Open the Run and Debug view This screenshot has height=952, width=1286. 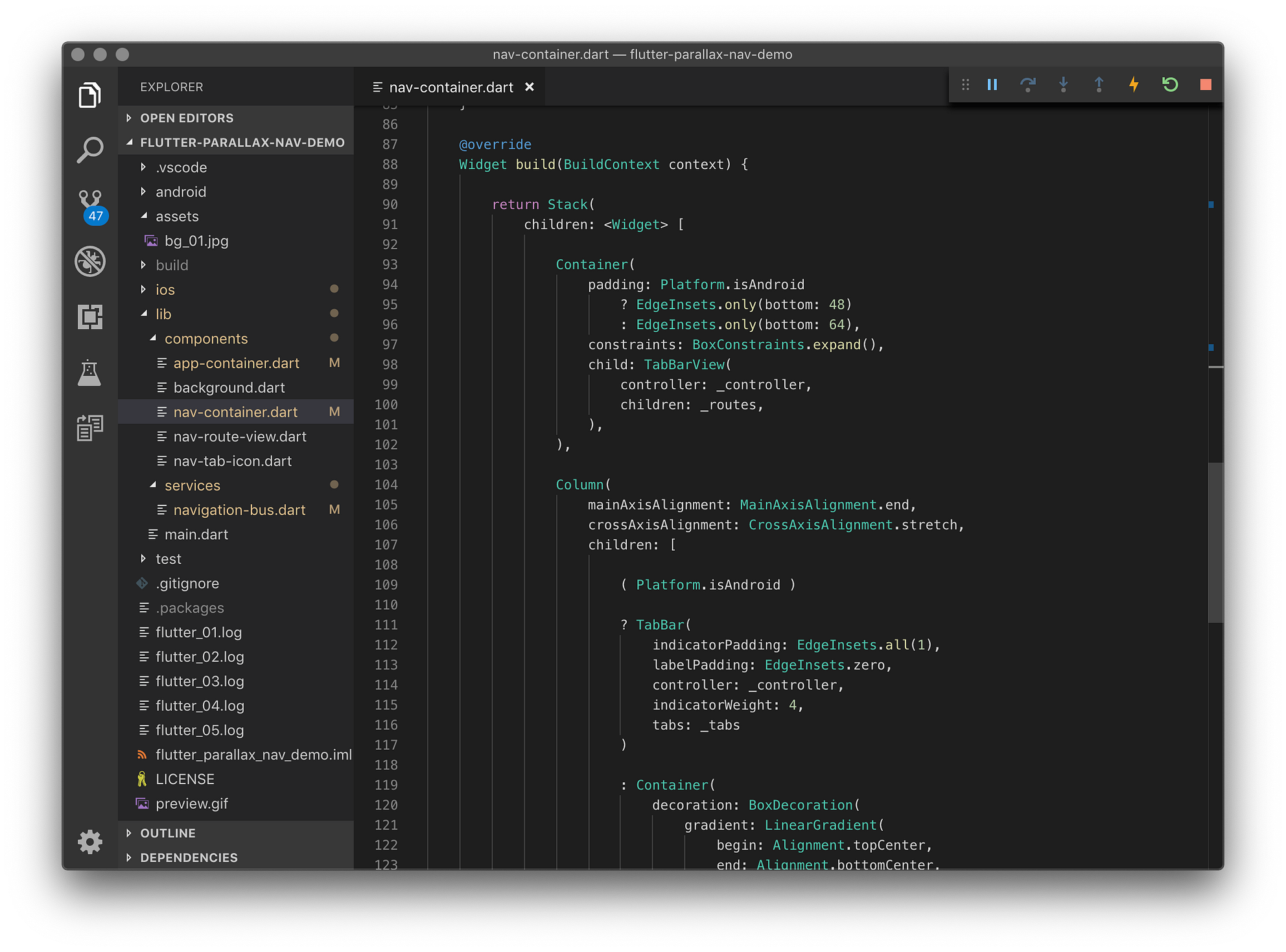click(90, 262)
